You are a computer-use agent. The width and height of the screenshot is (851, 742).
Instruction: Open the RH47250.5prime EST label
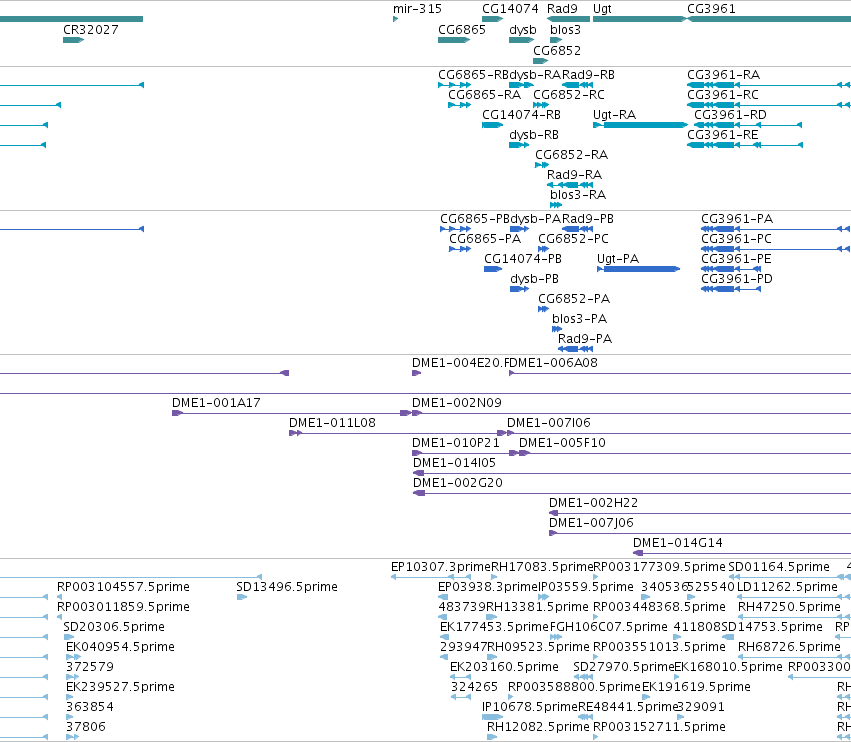click(789, 607)
